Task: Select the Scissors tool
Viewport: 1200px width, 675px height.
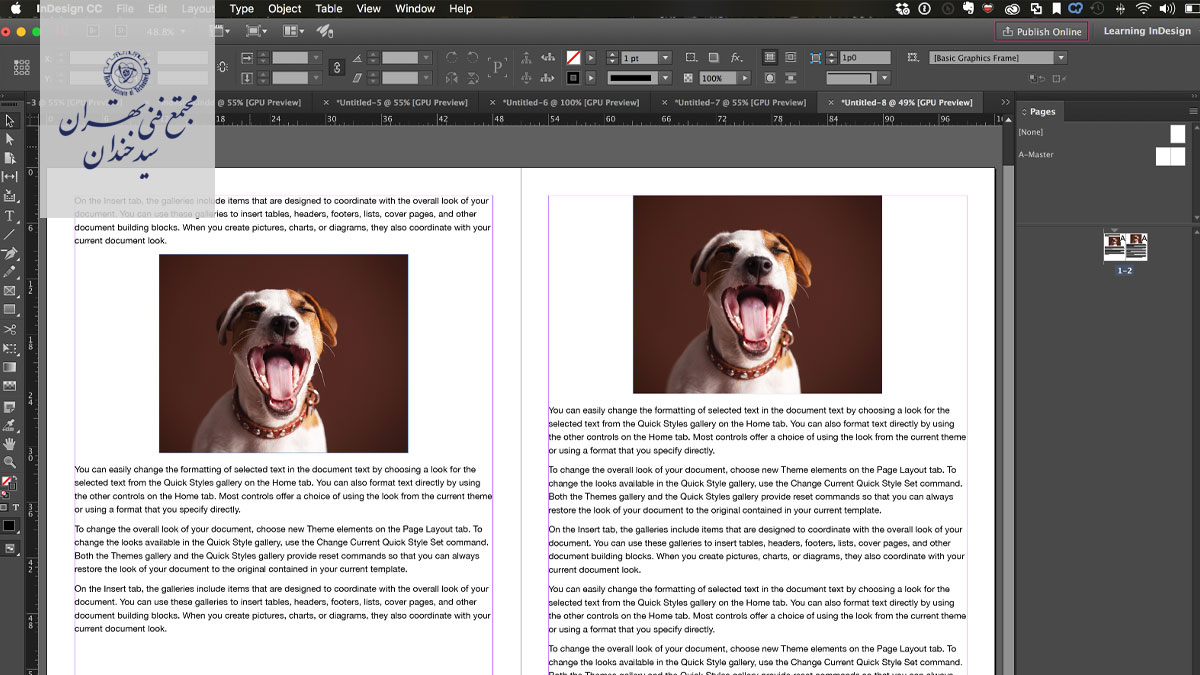Action: coord(10,329)
